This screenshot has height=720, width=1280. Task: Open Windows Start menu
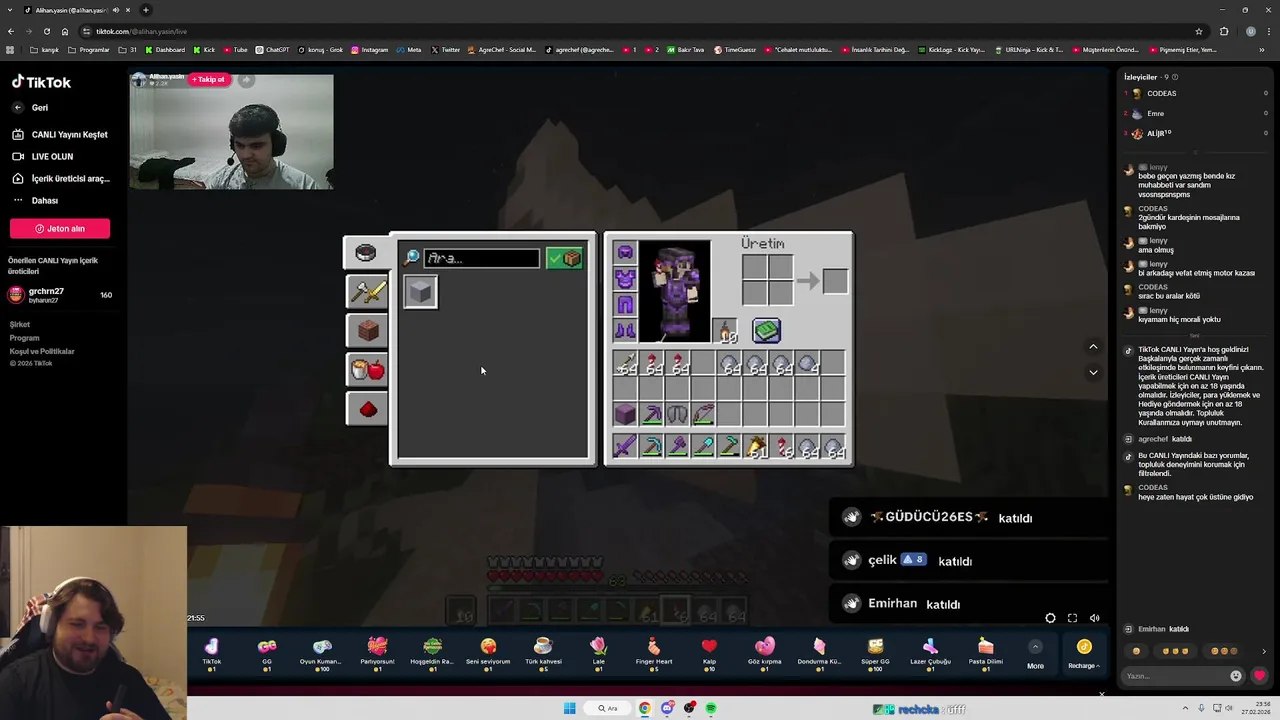point(569,708)
